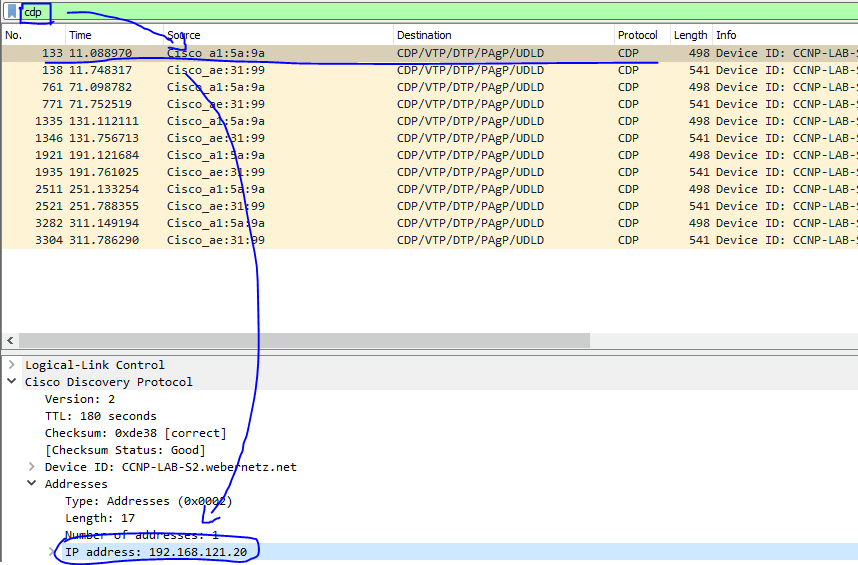The image size is (858, 565).
Task: Click the 498 length value of packet 3282
Action: [699, 223]
